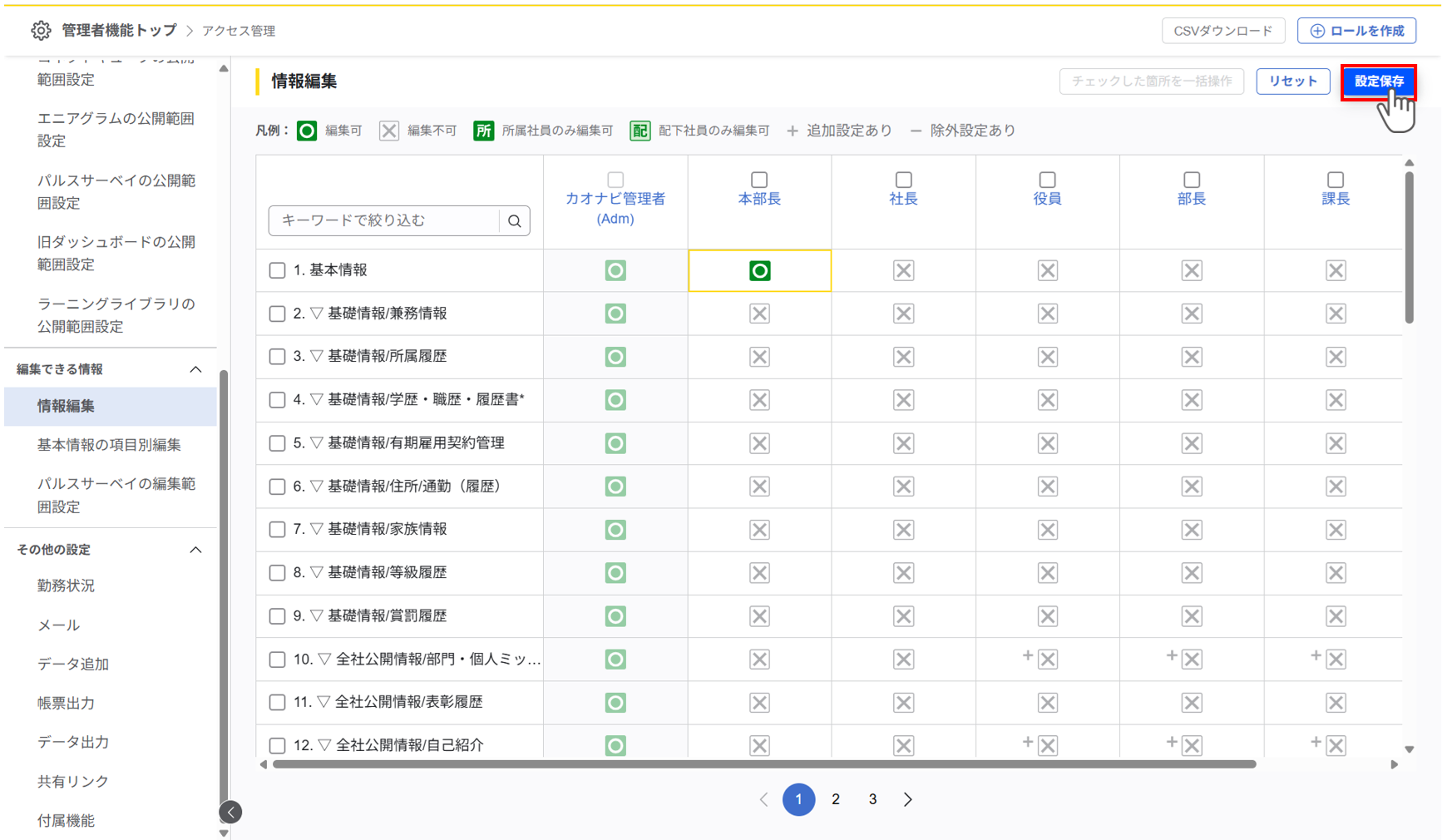
Task: Click the 社長 X icon for 9. 基礎情報/賞罰履歴
Action: [903, 616]
